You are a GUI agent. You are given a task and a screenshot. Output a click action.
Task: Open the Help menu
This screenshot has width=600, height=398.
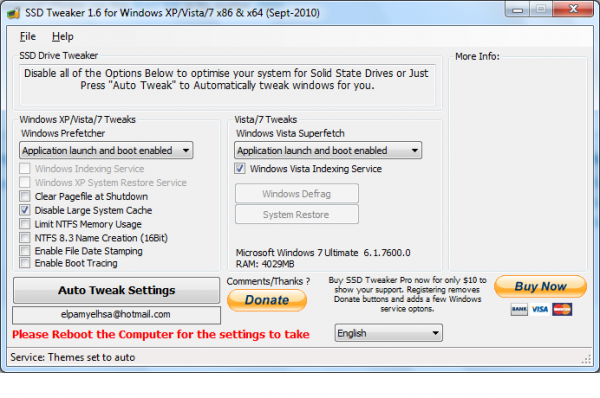(x=63, y=37)
